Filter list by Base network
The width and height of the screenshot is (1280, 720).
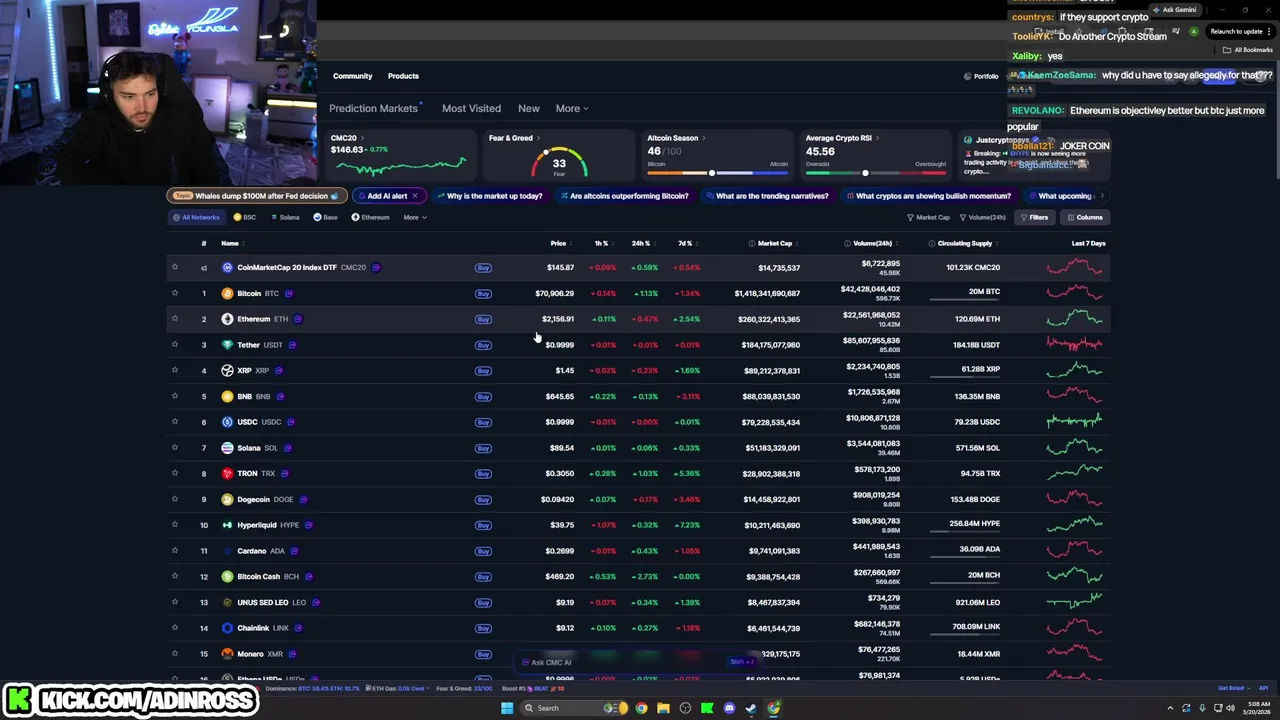tap(325, 217)
